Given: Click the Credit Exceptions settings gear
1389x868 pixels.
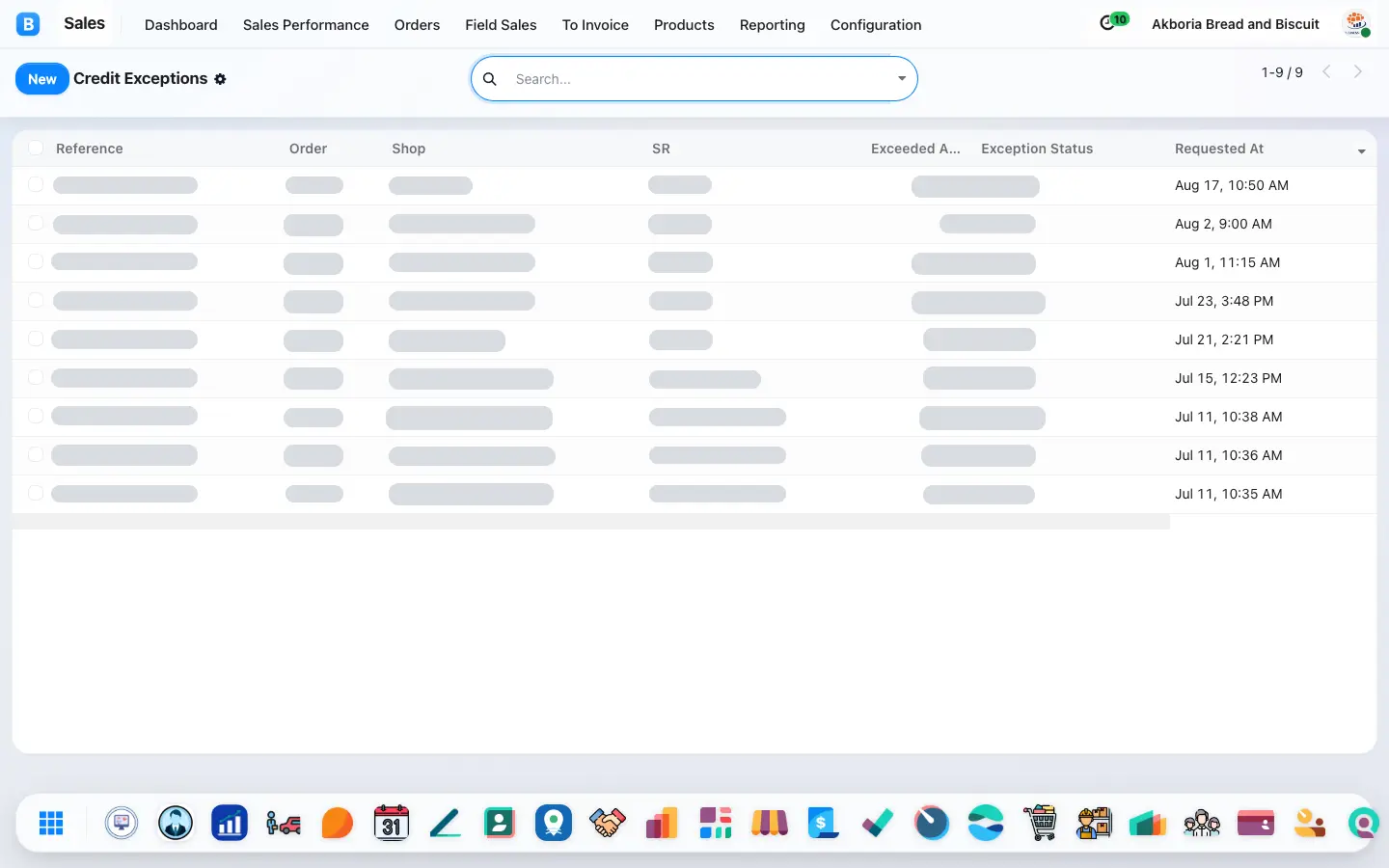Looking at the screenshot, I should coord(220,79).
